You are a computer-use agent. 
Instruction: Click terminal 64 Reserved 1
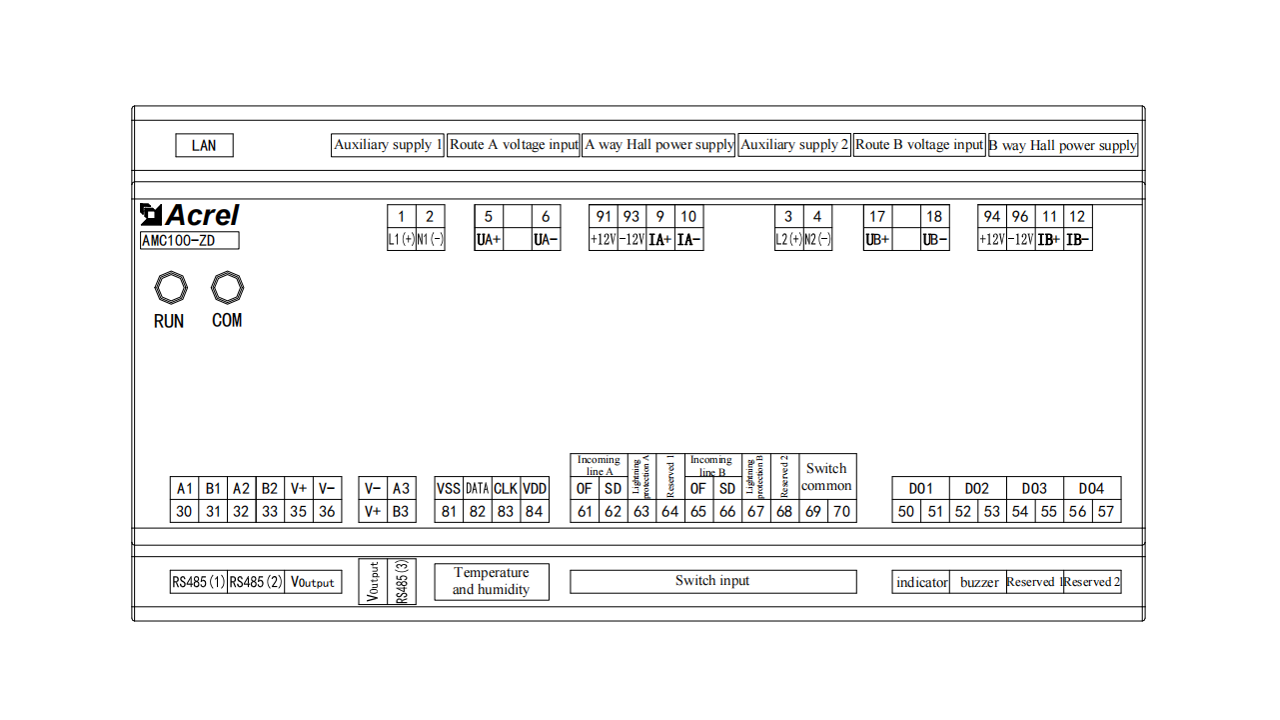click(670, 488)
